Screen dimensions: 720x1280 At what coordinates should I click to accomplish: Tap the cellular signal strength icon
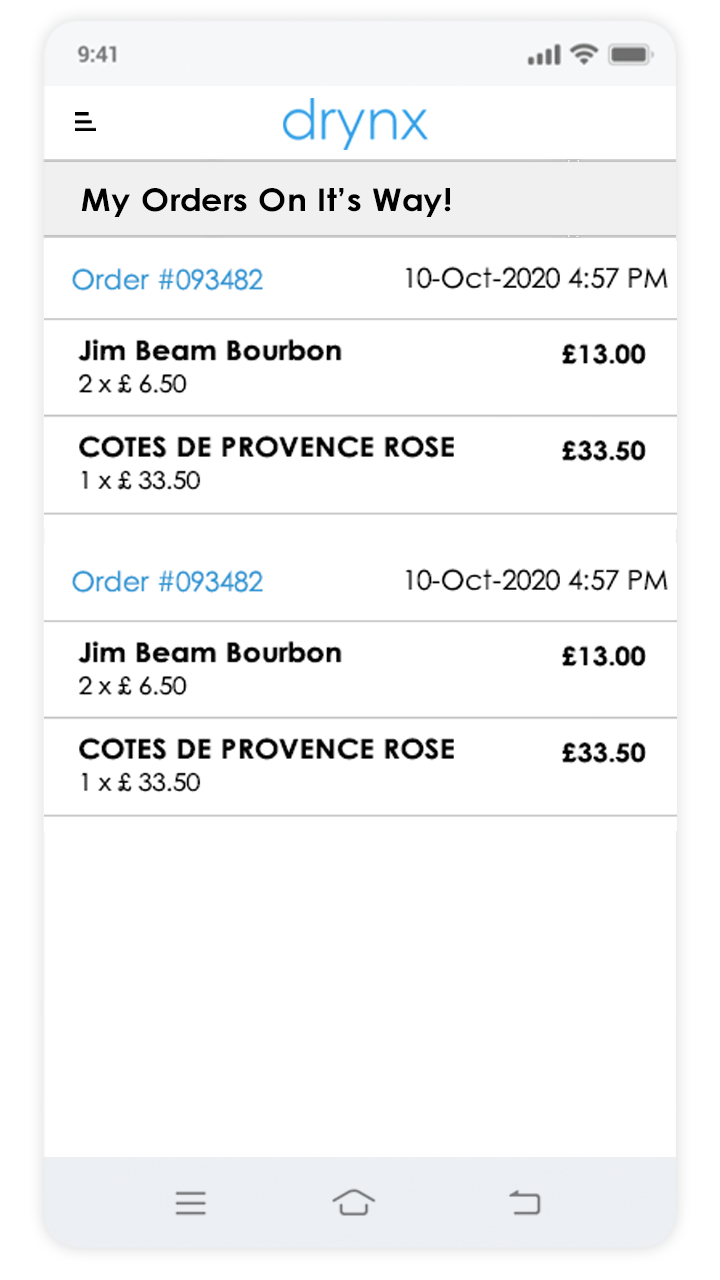(544, 56)
